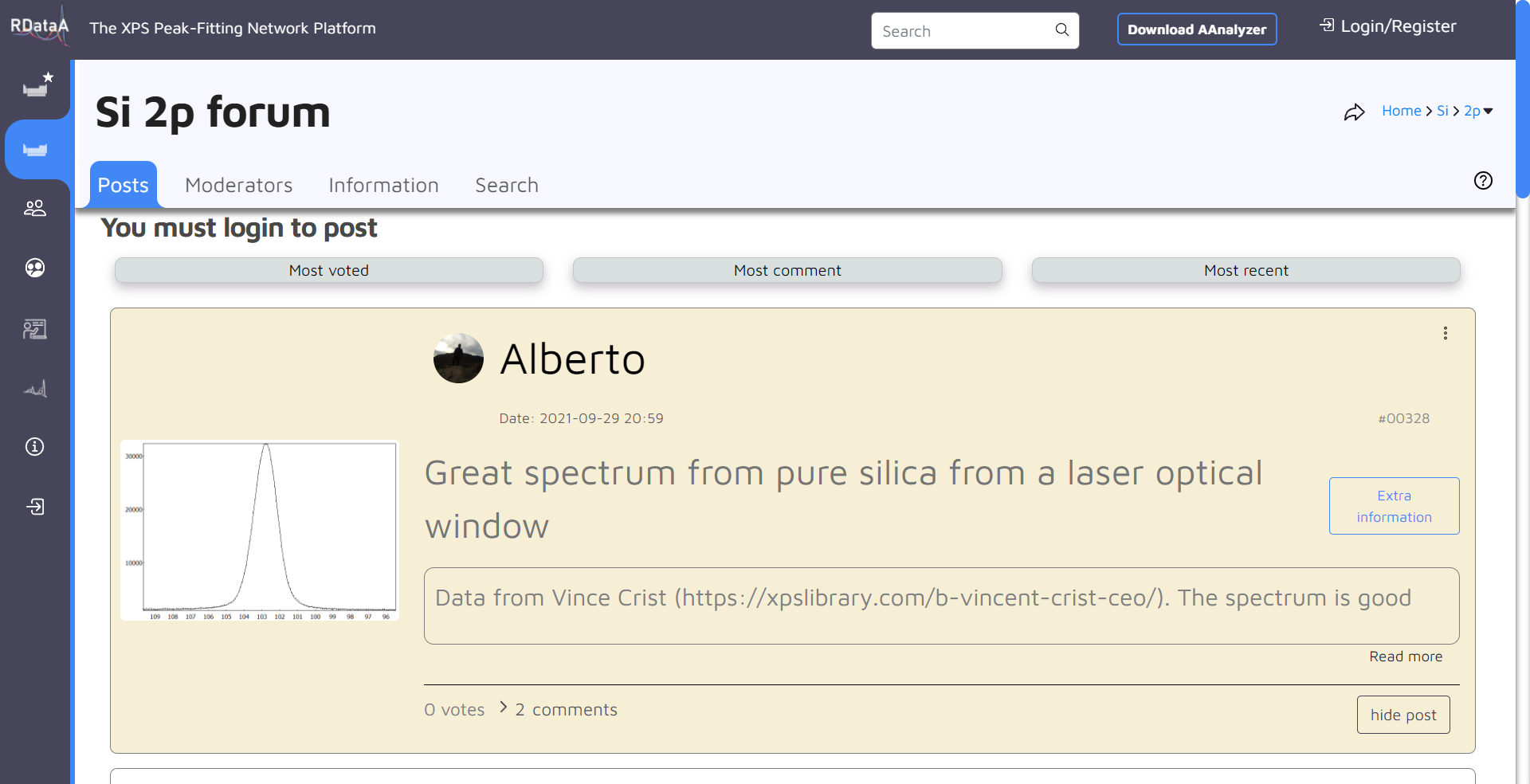Switch to the Moderators tab

(238, 186)
